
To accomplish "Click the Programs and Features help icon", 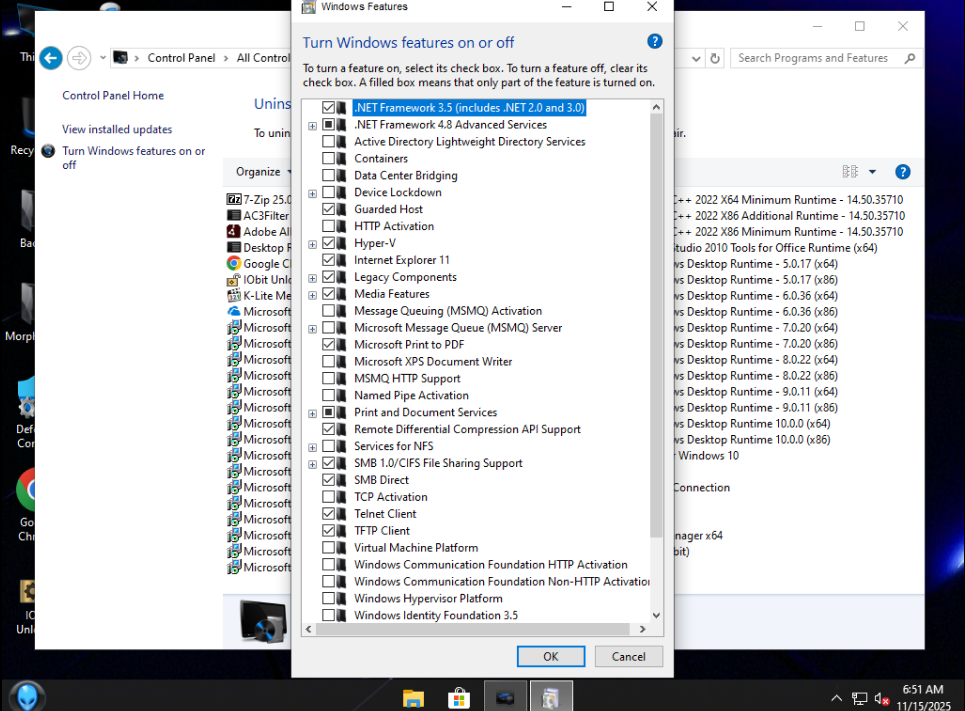I will coord(902,172).
